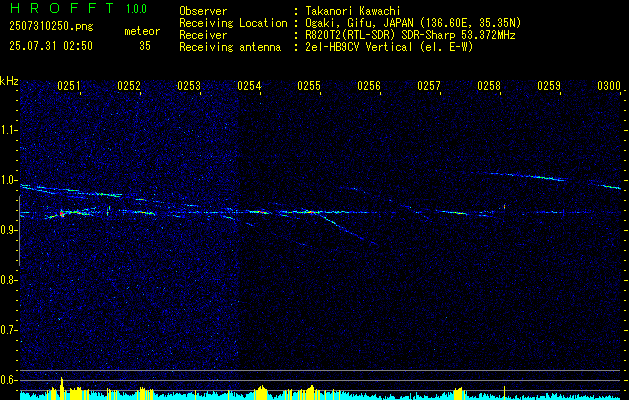Select the filename 2507310250.png
The image size is (629, 400).
coord(51,27)
